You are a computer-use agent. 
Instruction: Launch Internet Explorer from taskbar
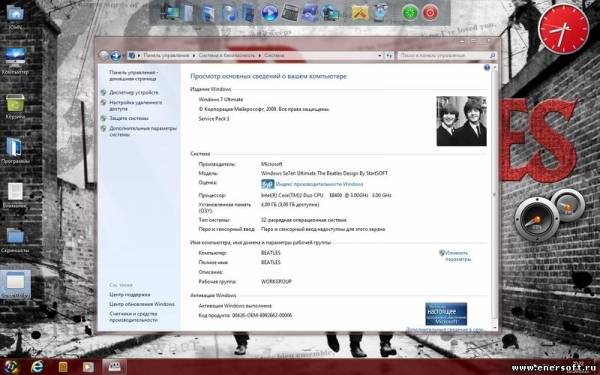pyautogui.click(x=37, y=367)
